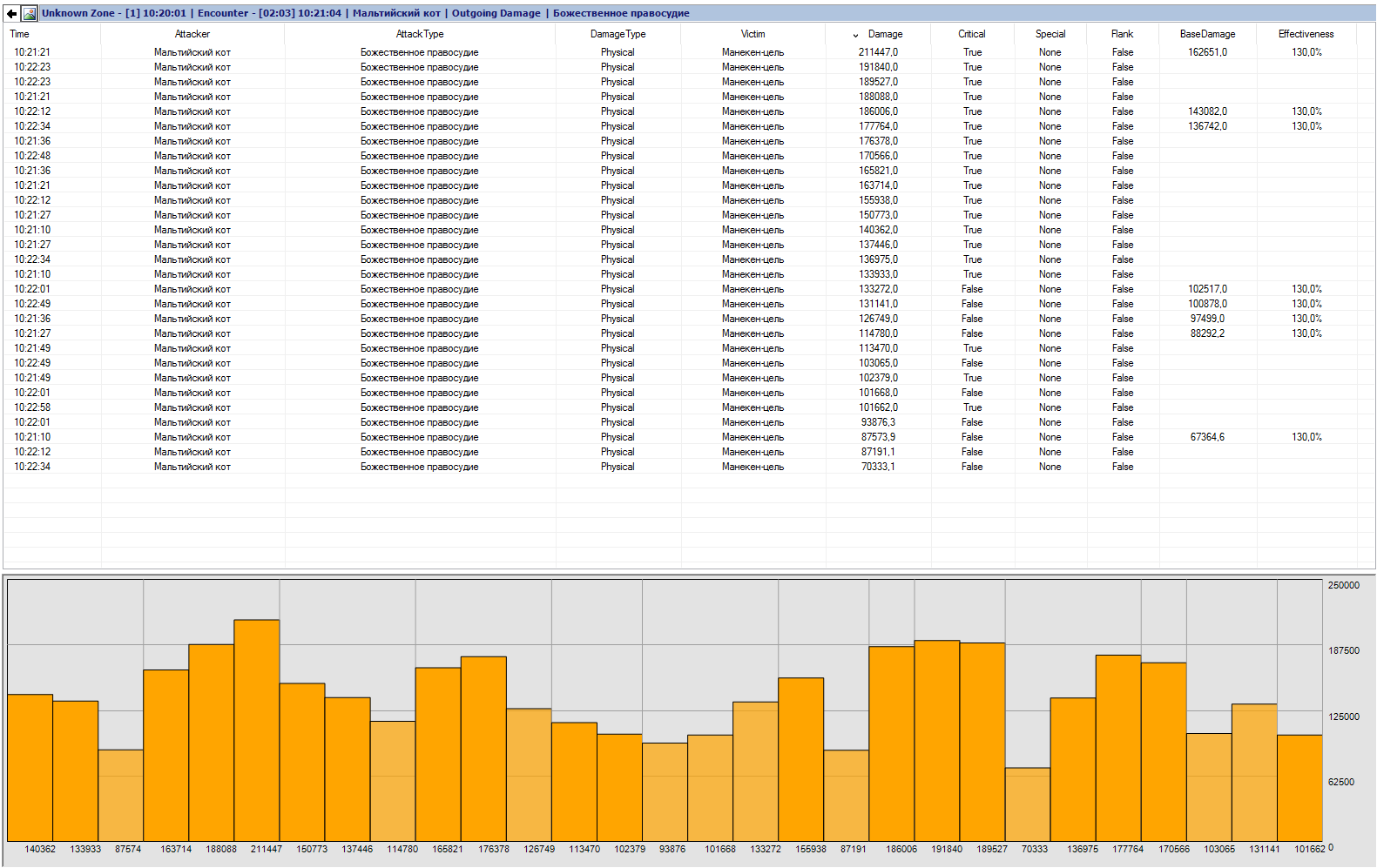Screen dimensions: 1377x868
Task: Click the image icon beside back arrow
Action: (30, 13)
